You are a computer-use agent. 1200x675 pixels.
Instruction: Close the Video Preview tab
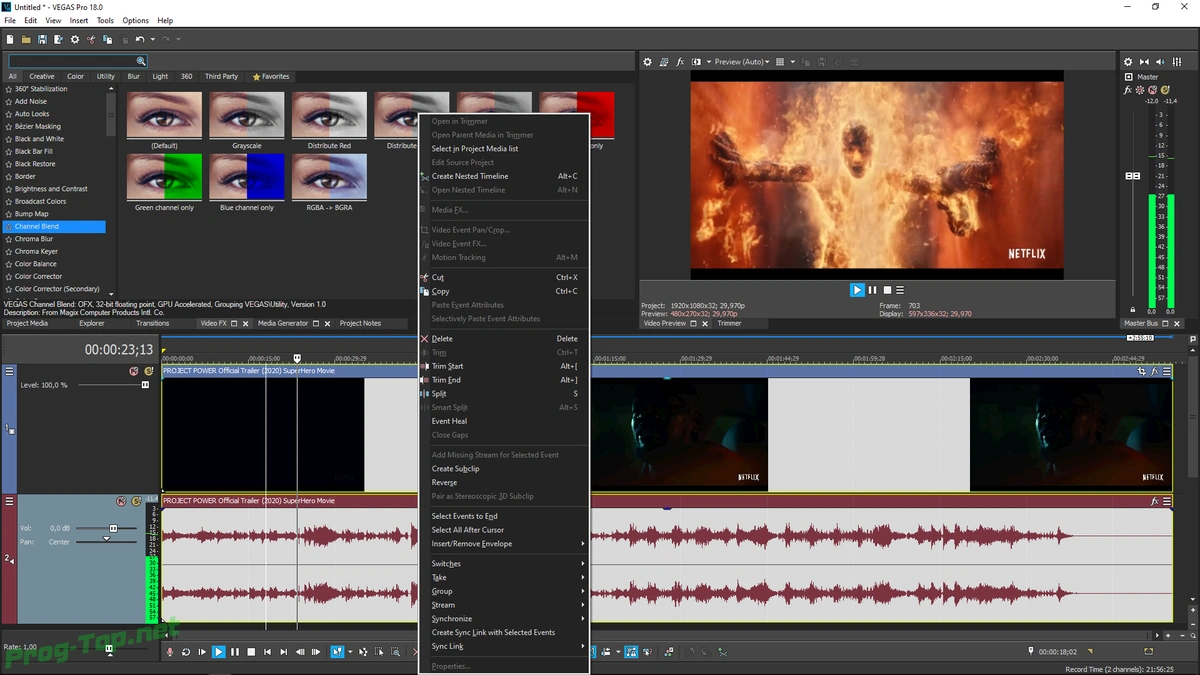[705, 323]
